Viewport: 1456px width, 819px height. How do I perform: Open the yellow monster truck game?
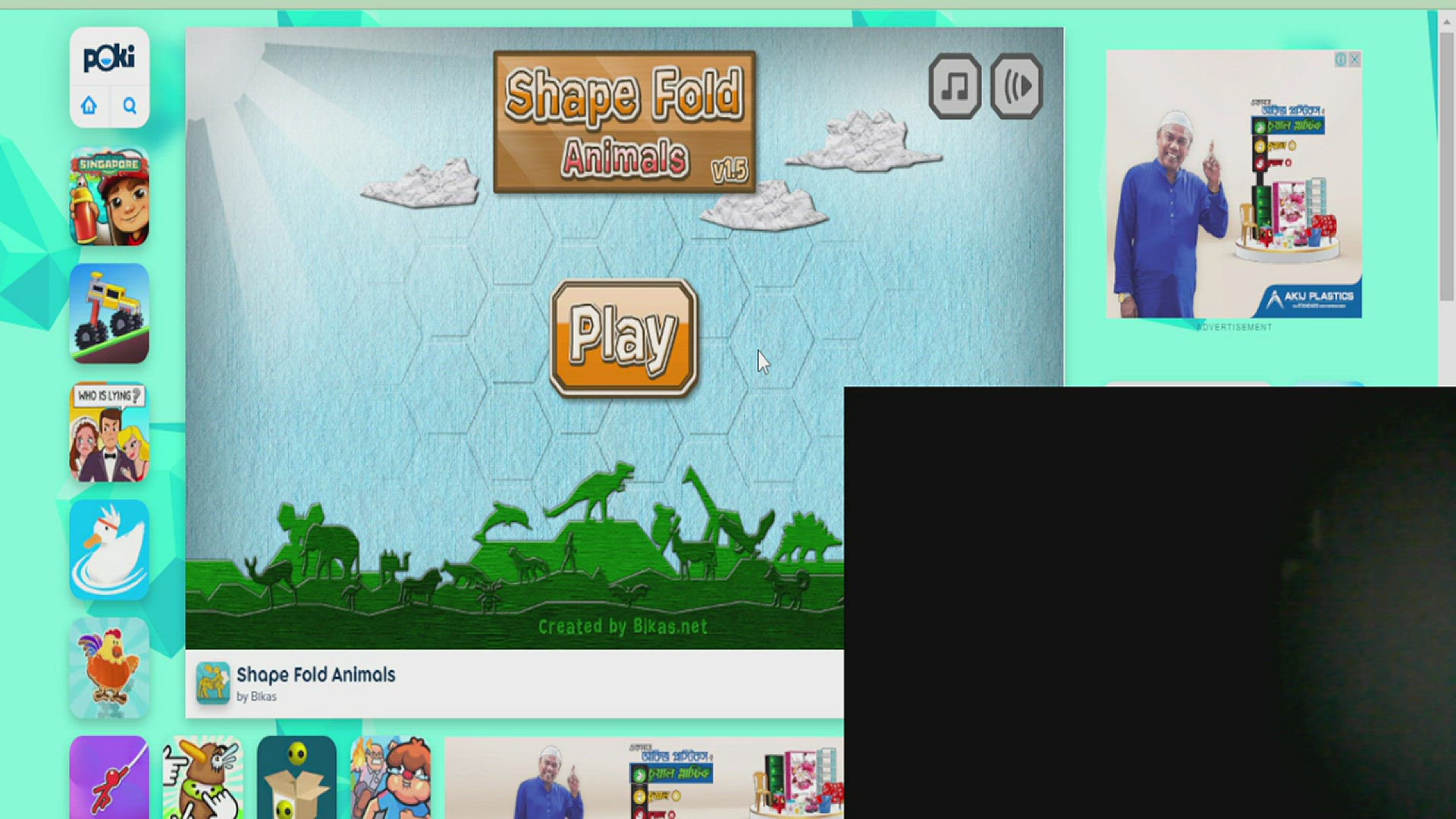pyautogui.click(x=109, y=314)
